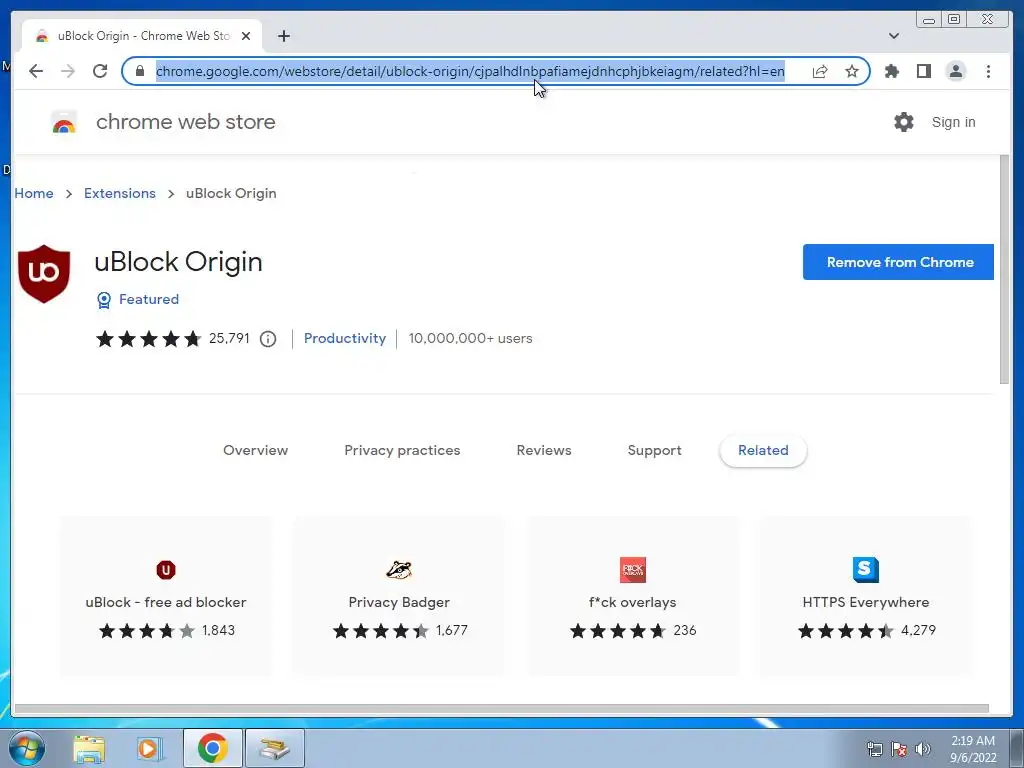Image resolution: width=1024 pixels, height=768 pixels.
Task: Open Action Center flag tray icon
Action: (899, 749)
